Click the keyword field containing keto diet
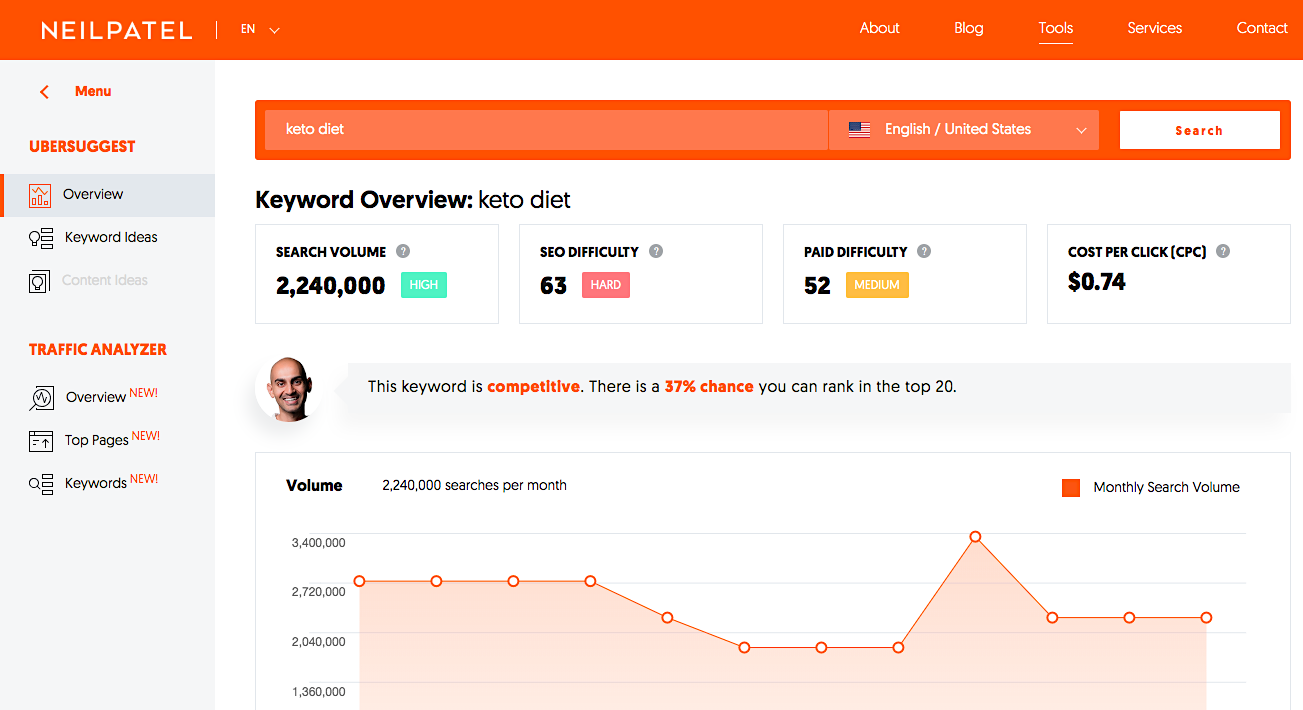The image size is (1303, 710). coord(546,130)
